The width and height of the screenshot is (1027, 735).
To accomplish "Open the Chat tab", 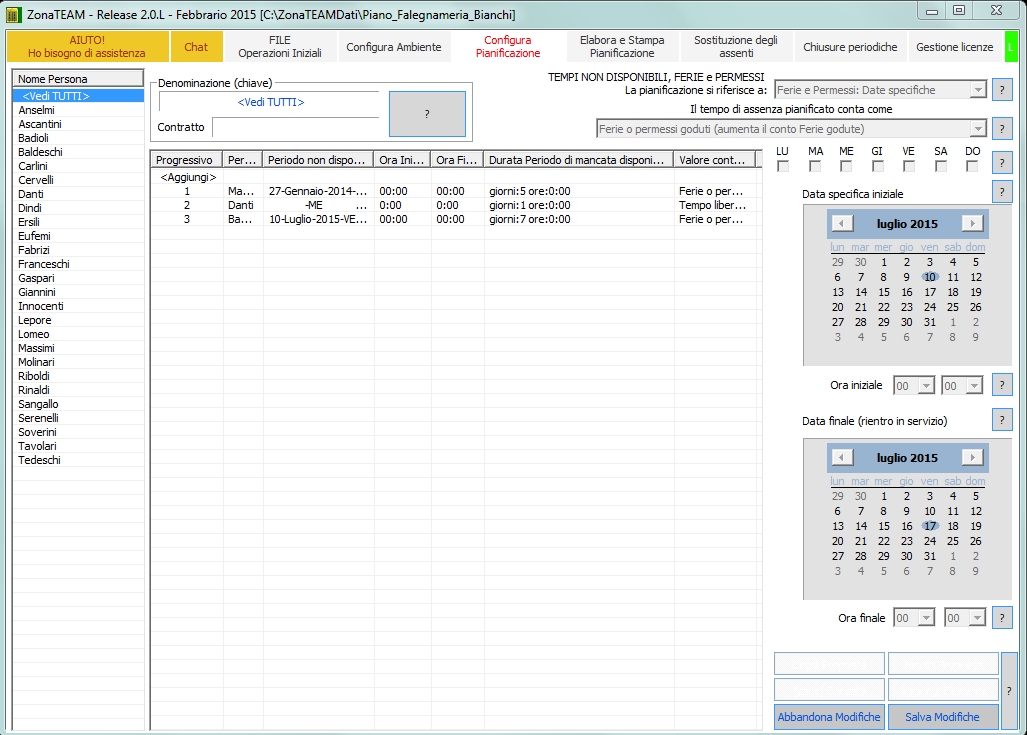I will (196, 47).
